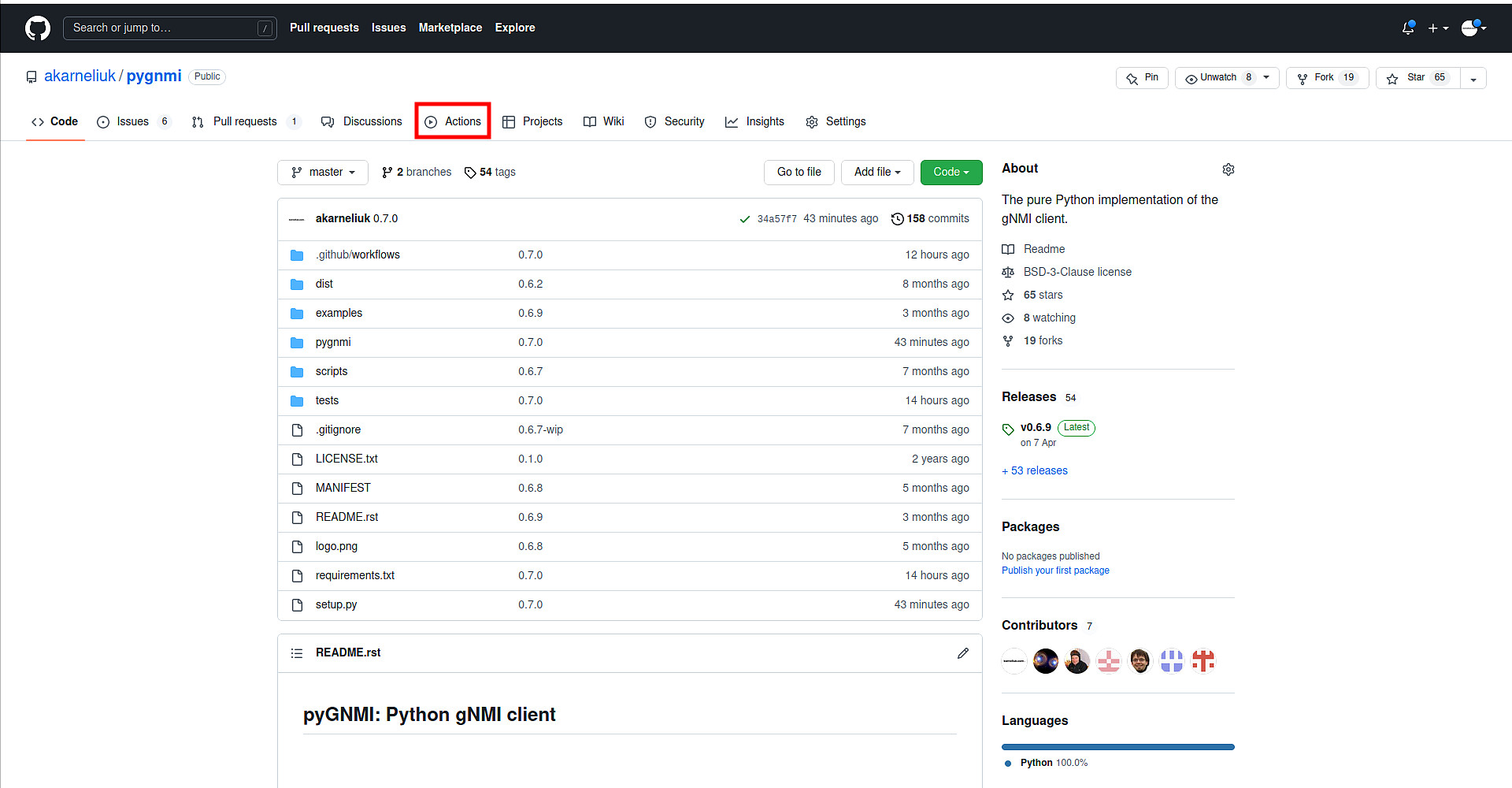
Task: Click the v0.6.9 release tag icon
Action: pos(1008,428)
